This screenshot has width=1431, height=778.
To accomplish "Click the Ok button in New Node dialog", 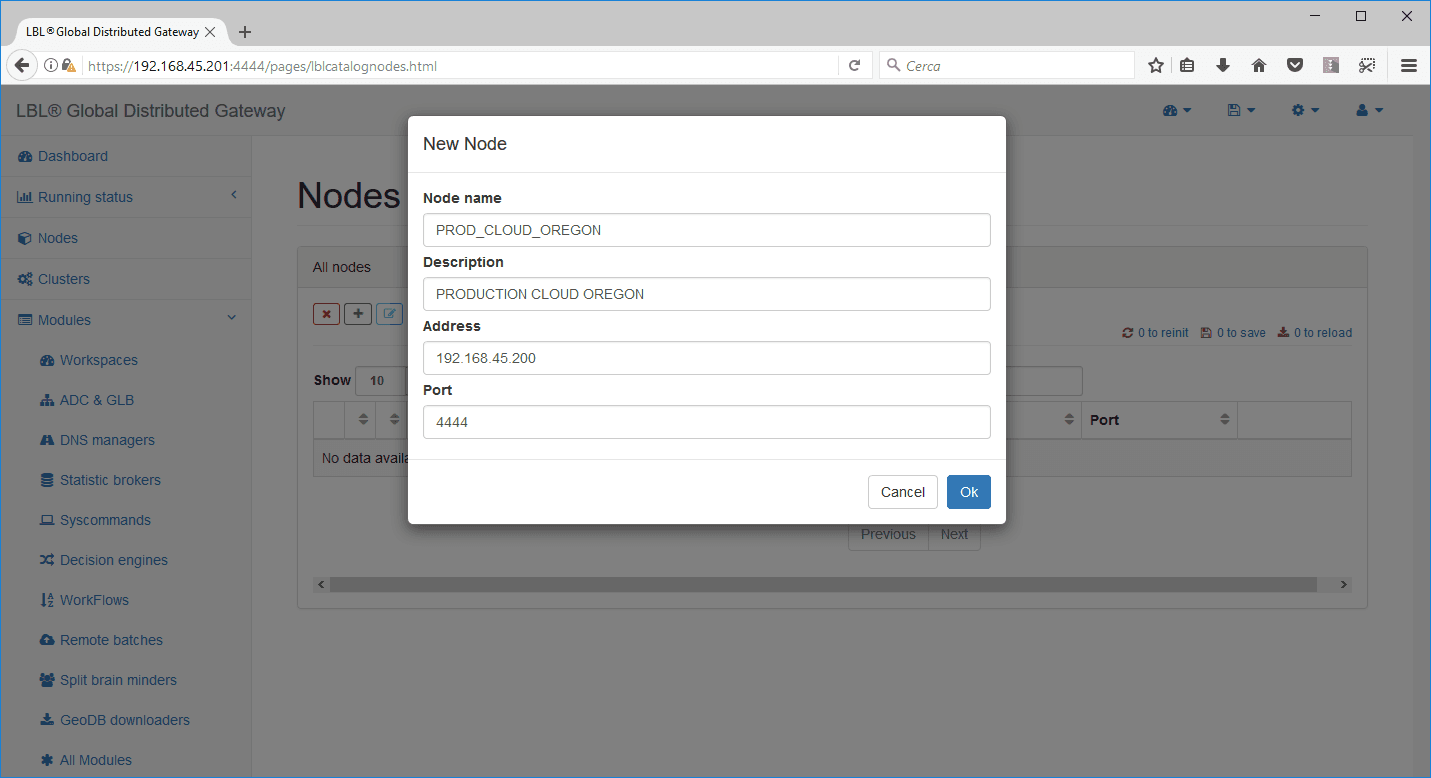I will coord(968,492).
